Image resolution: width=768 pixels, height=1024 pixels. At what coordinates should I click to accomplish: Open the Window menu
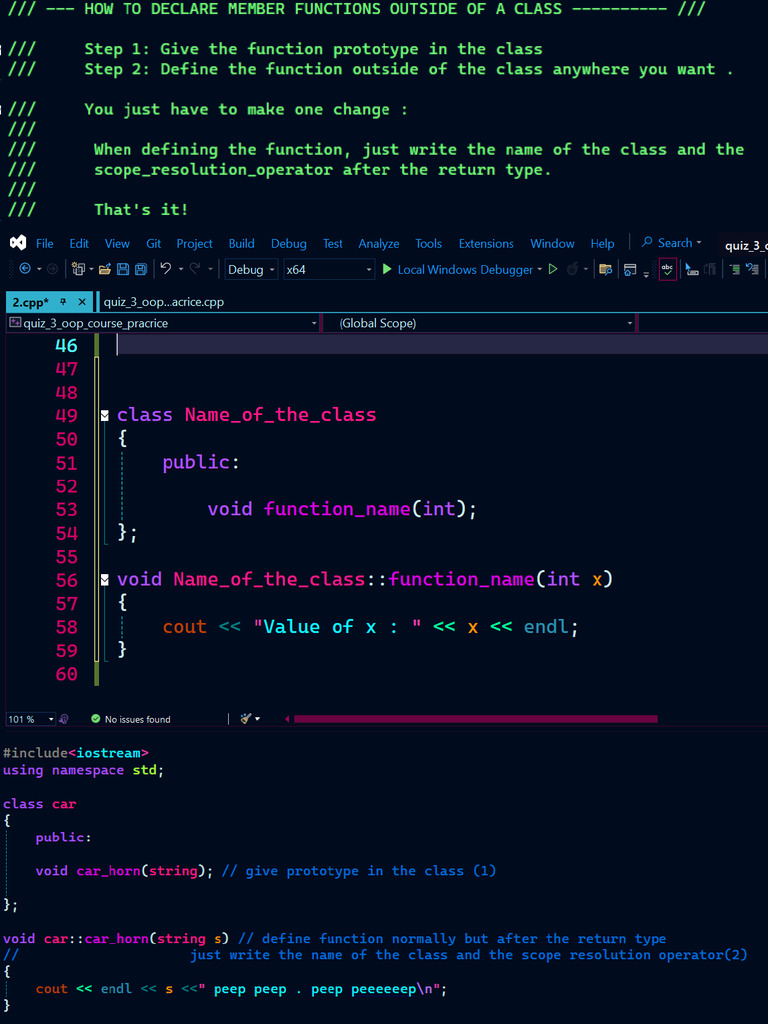(552, 243)
